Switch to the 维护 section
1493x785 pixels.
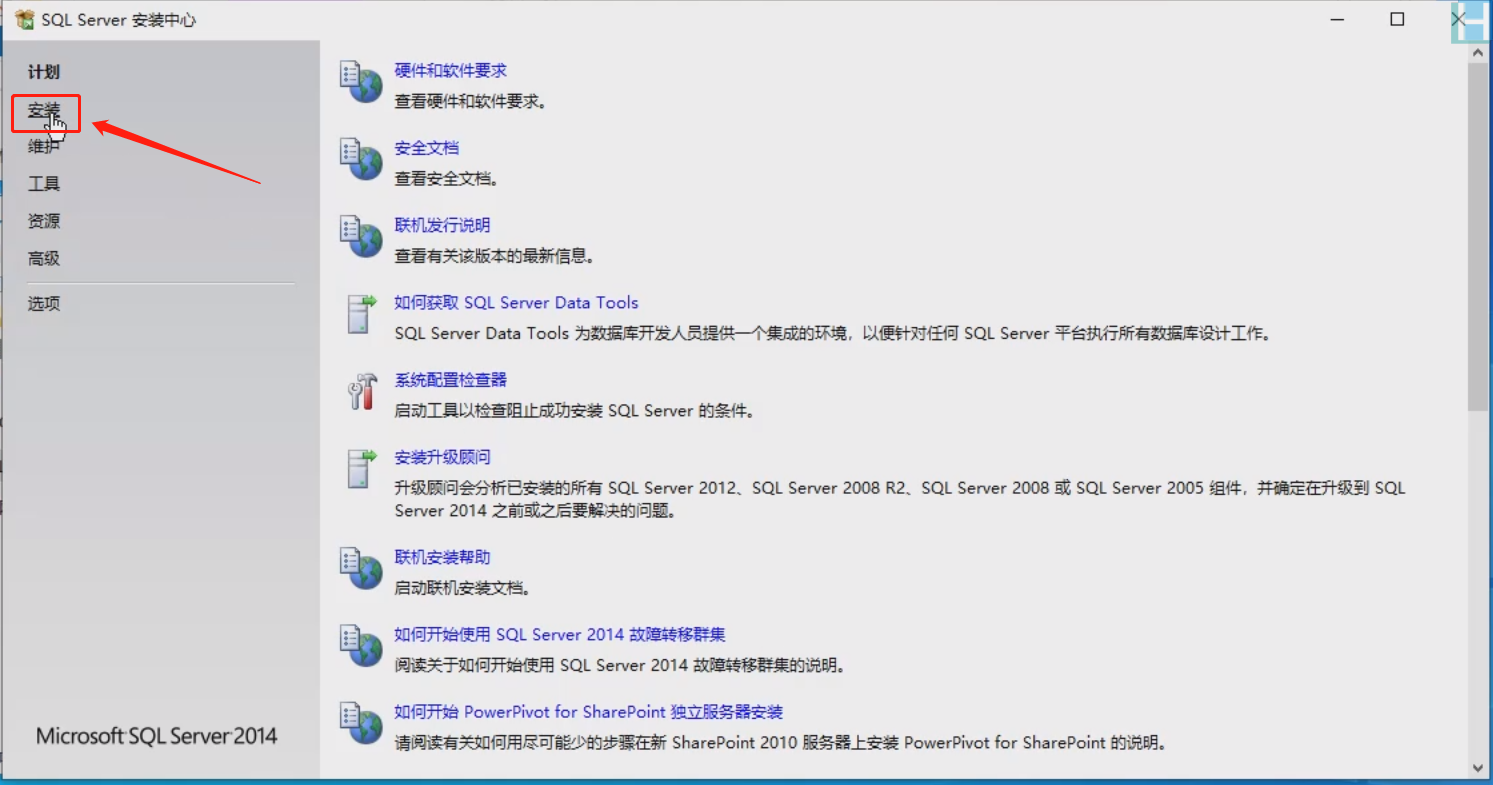tap(44, 147)
